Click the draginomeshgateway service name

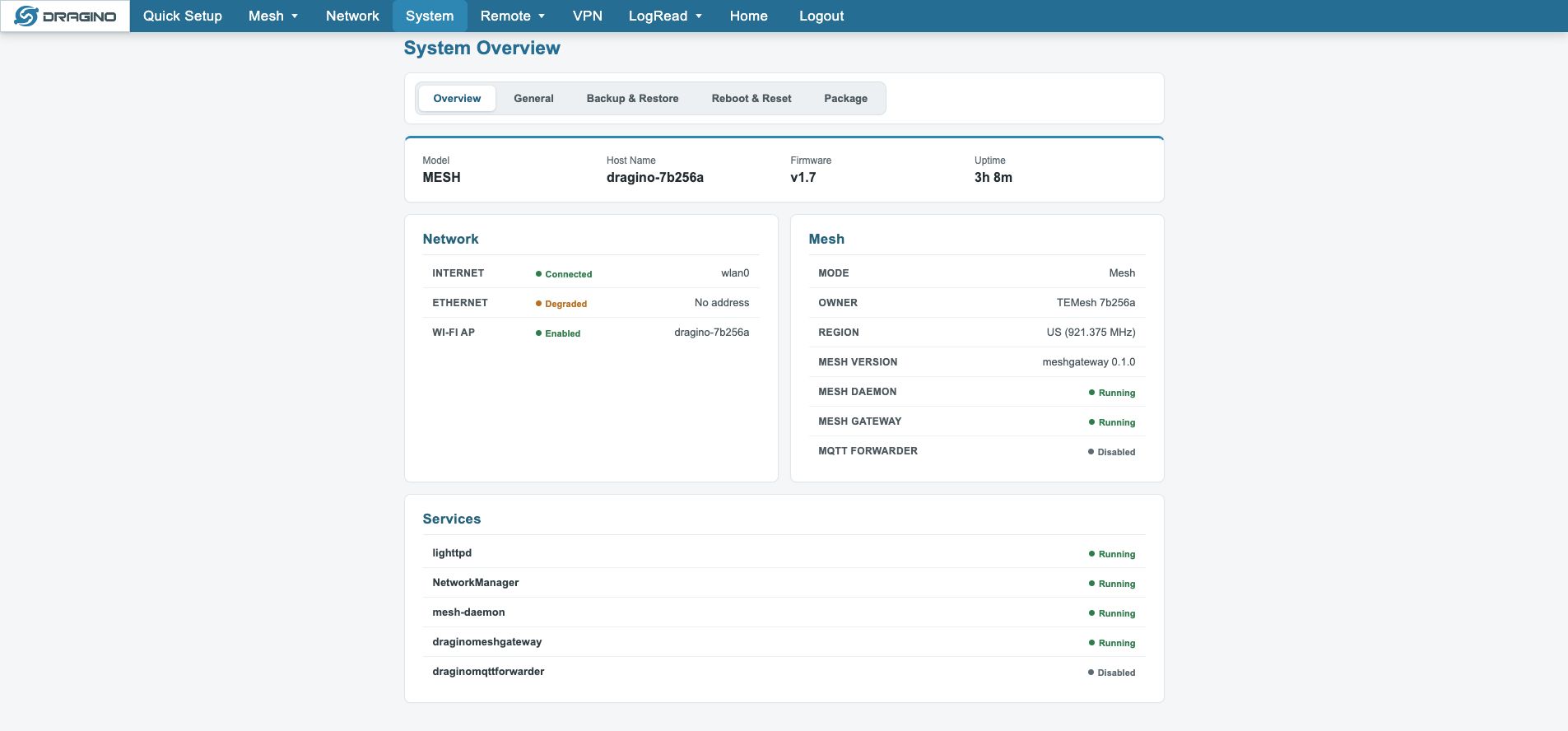487,642
